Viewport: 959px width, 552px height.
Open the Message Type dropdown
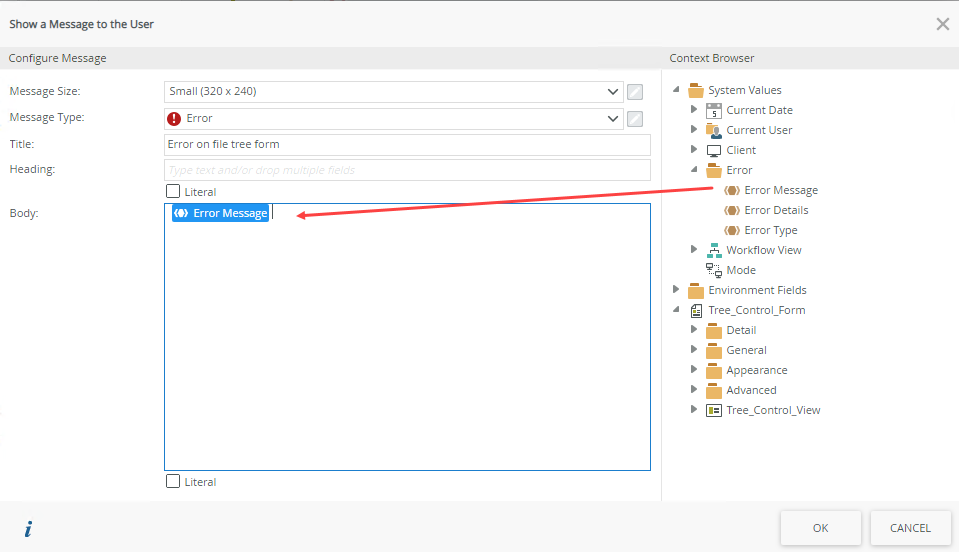tap(394, 119)
